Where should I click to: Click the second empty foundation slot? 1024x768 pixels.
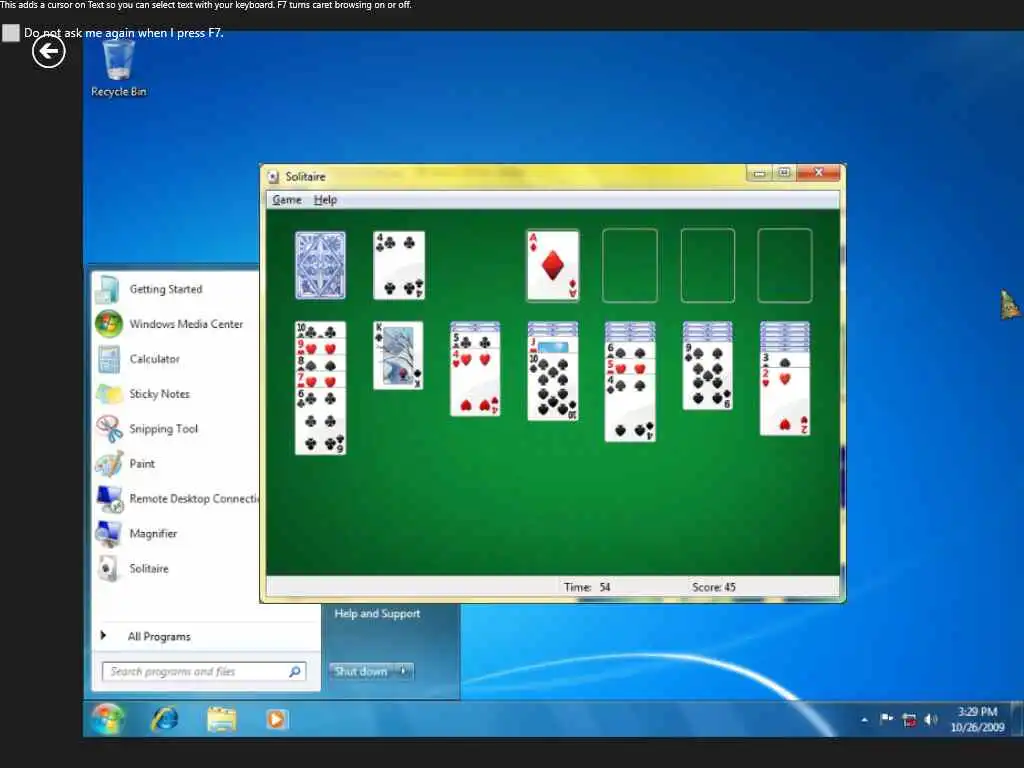pos(708,265)
